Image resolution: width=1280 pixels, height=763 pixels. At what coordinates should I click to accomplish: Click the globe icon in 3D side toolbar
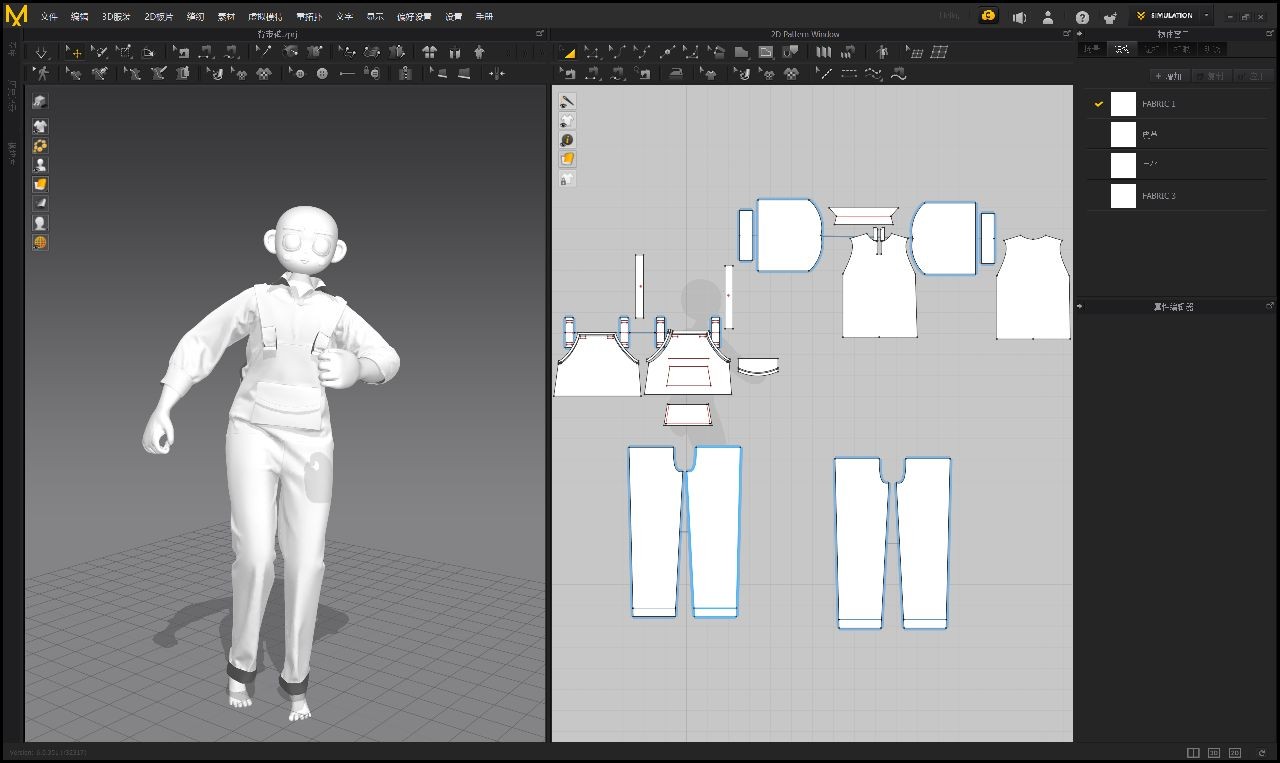(x=41, y=242)
